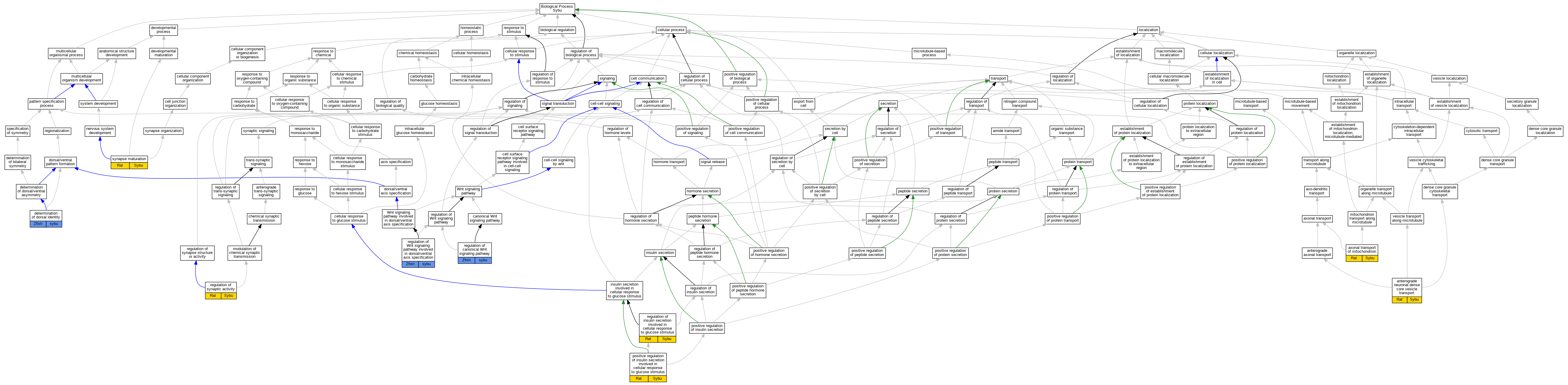Click the 'synaptic signaling' node
Screen dimensions: 1568x385
(x=259, y=131)
